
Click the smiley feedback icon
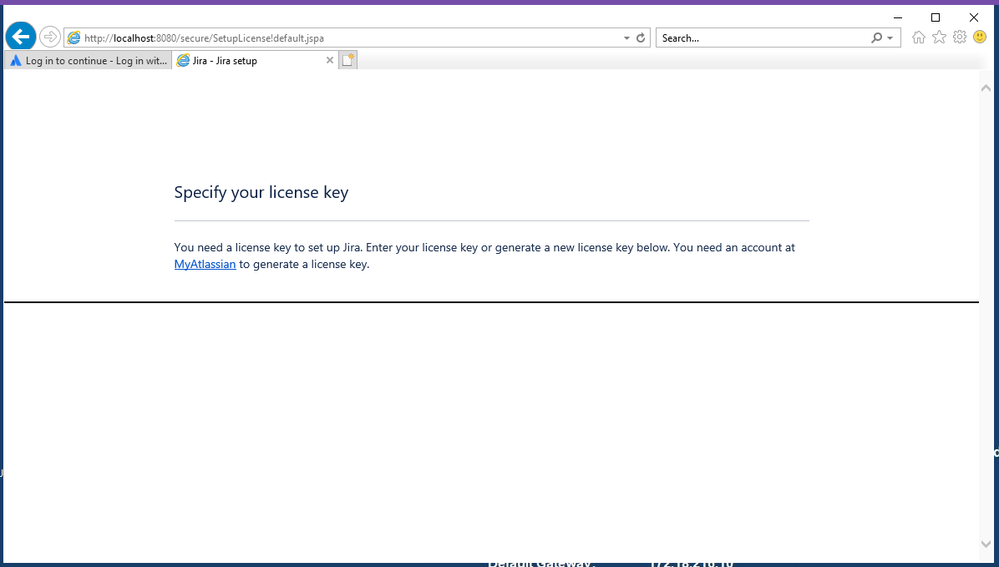980,37
